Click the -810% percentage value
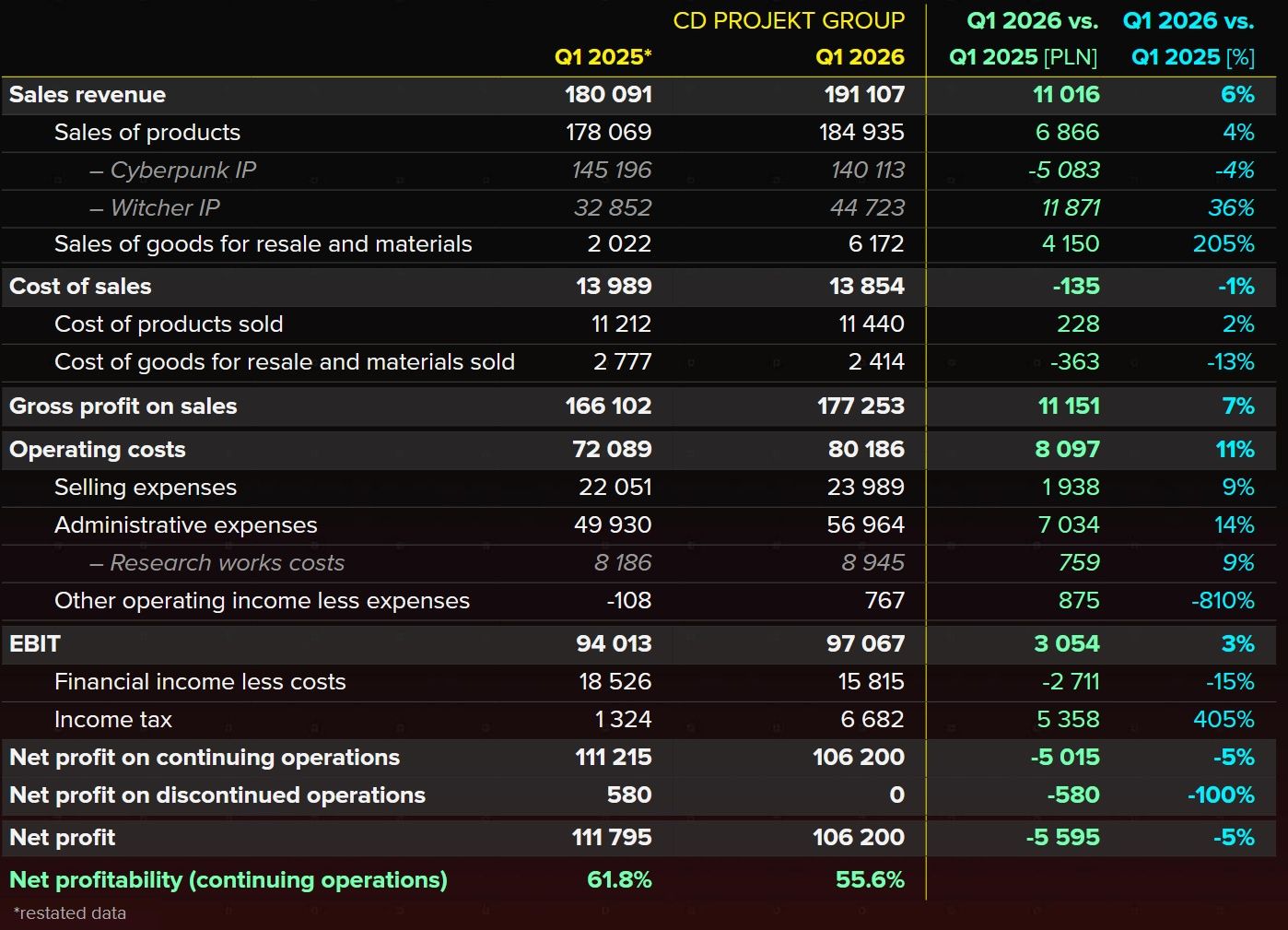The image size is (1288, 930). pos(1223,601)
